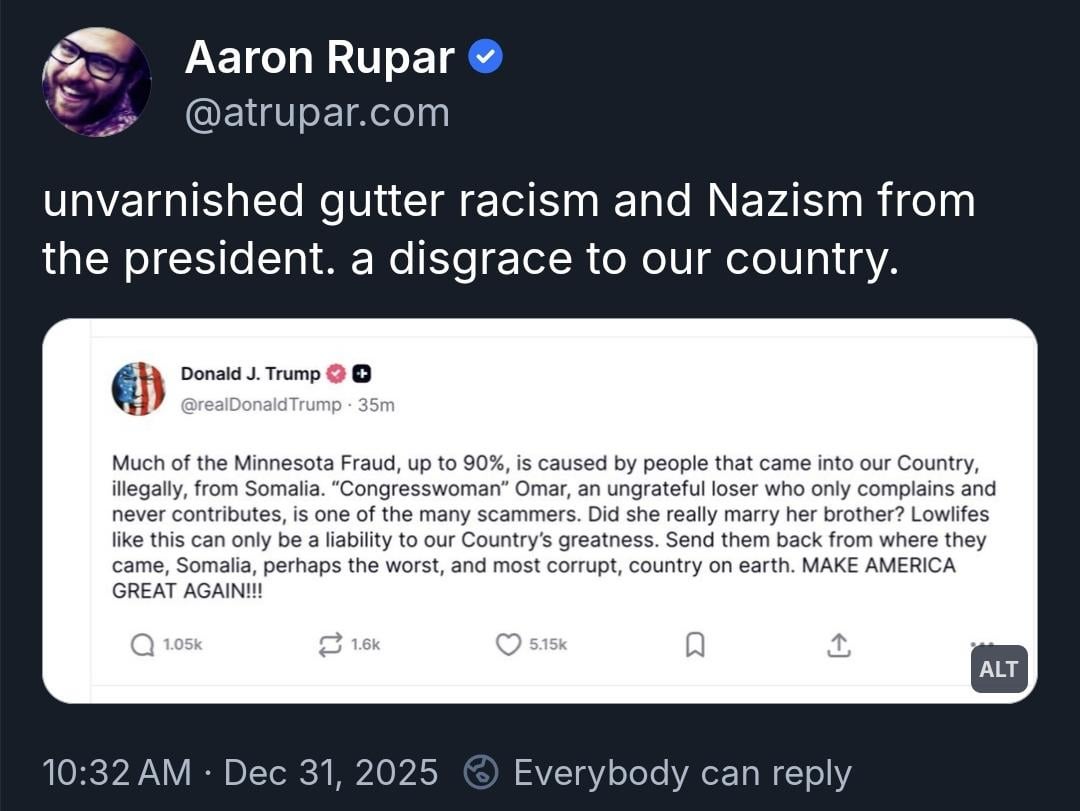The width and height of the screenshot is (1080, 811).
Task: Like using the heart icon with 5.15k
Action: pyautogui.click(x=509, y=646)
